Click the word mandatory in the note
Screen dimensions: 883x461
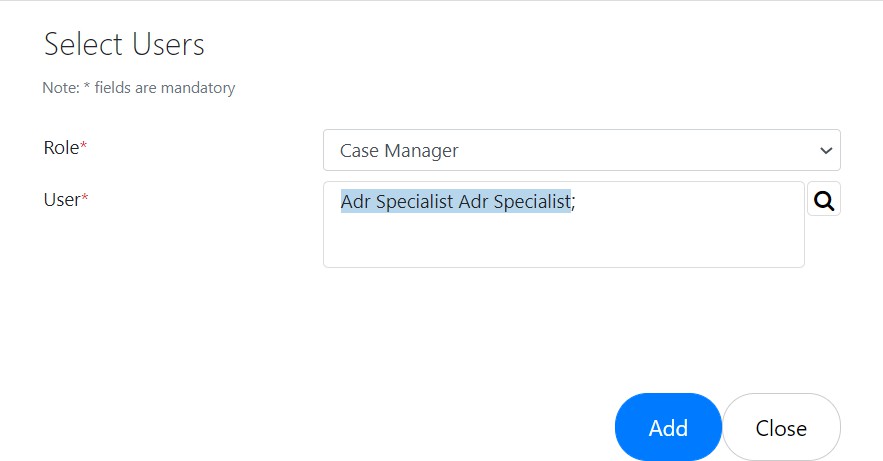tap(198, 88)
